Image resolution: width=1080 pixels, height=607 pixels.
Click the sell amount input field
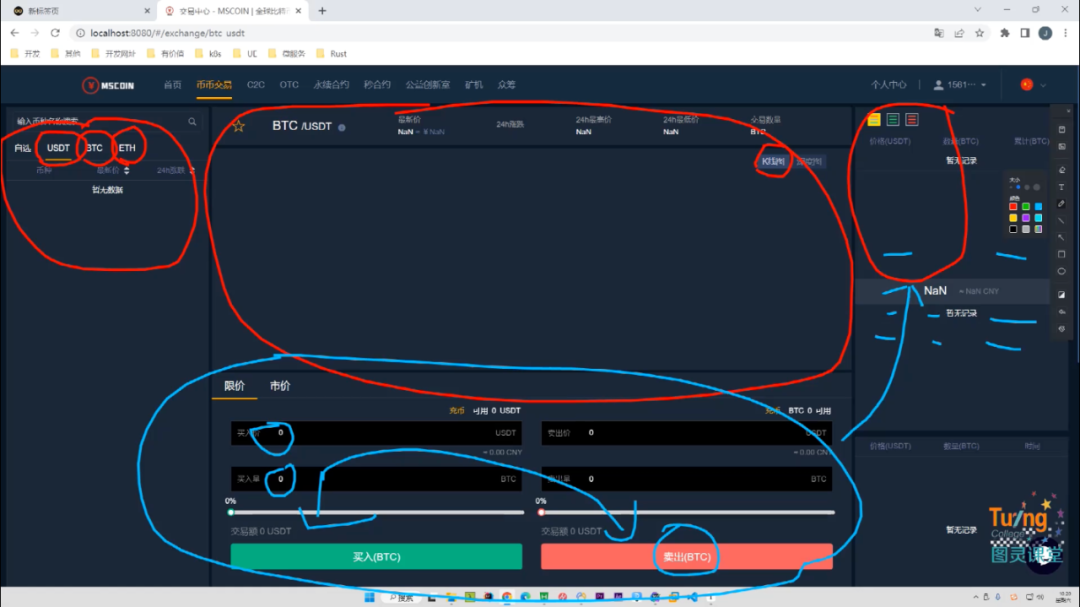[687, 479]
